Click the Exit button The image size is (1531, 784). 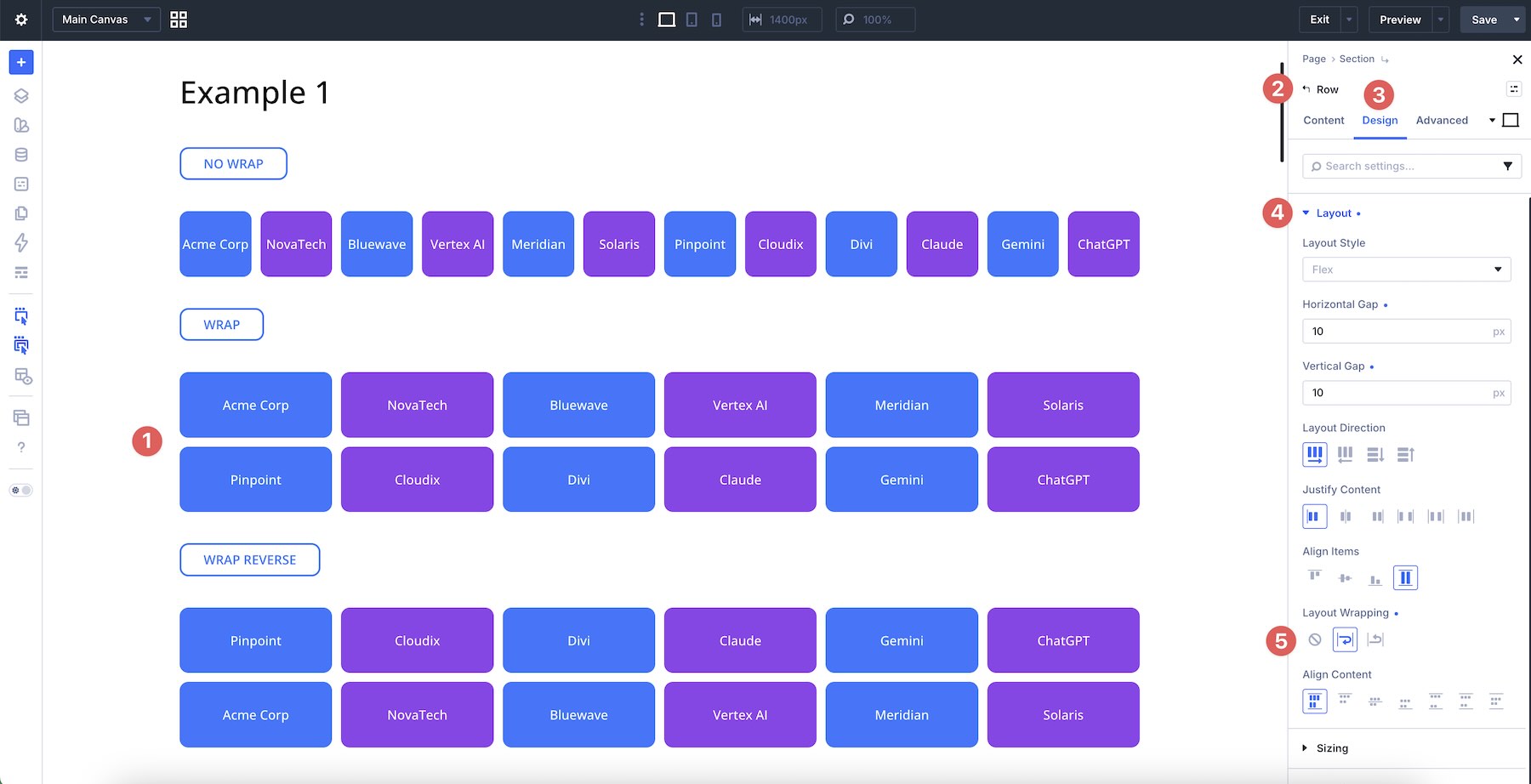point(1319,20)
